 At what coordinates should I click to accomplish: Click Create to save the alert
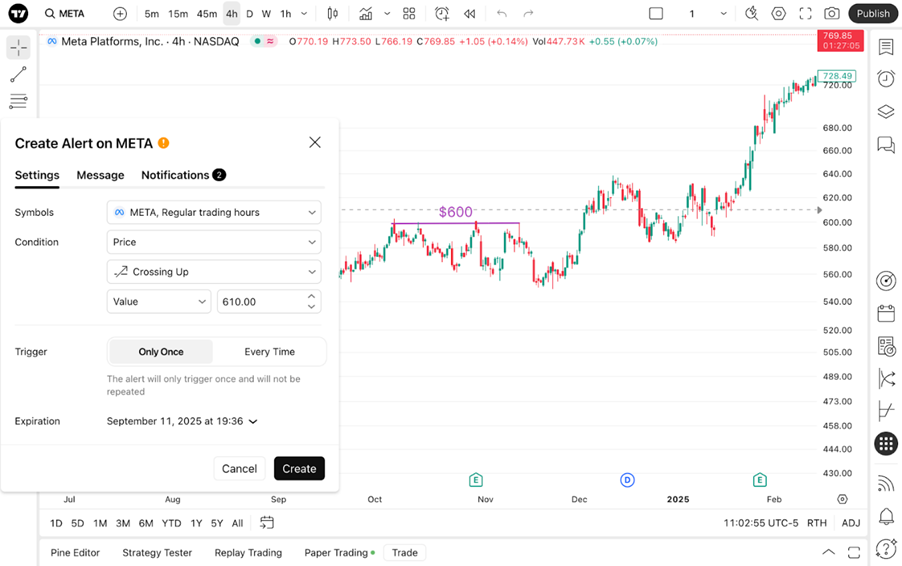pyautogui.click(x=299, y=468)
